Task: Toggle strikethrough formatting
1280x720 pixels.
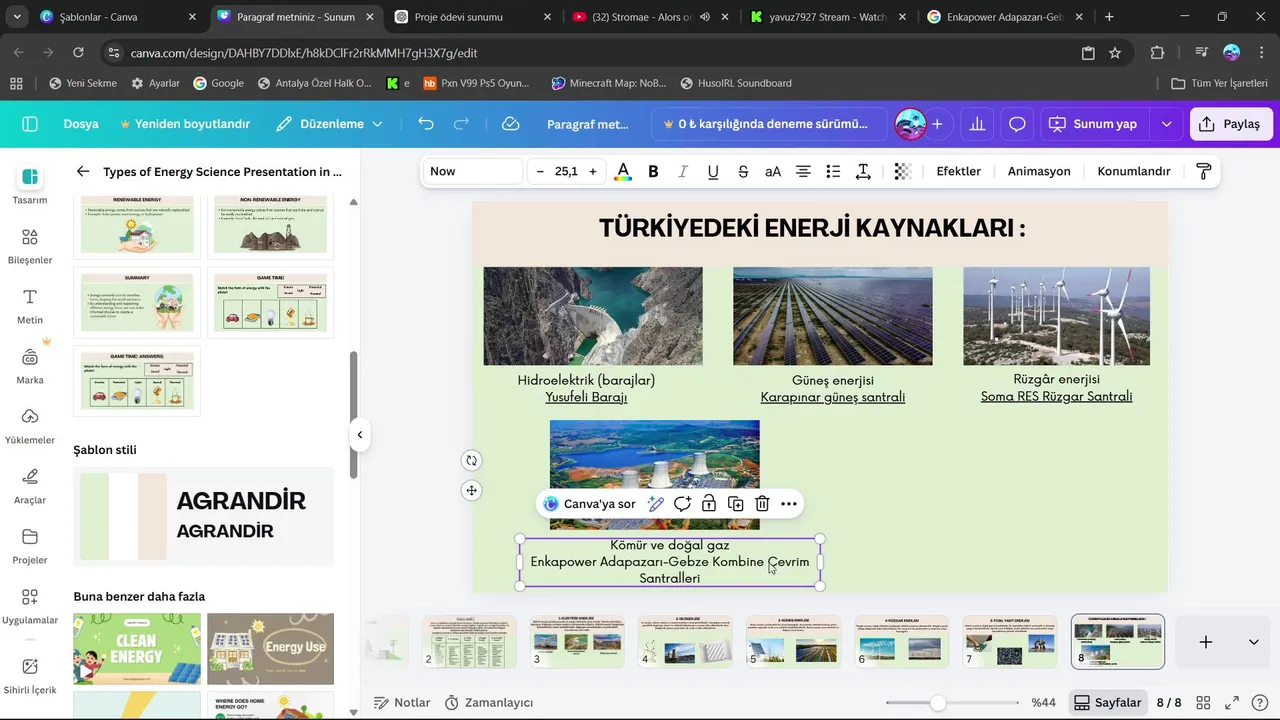Action: 743,172
